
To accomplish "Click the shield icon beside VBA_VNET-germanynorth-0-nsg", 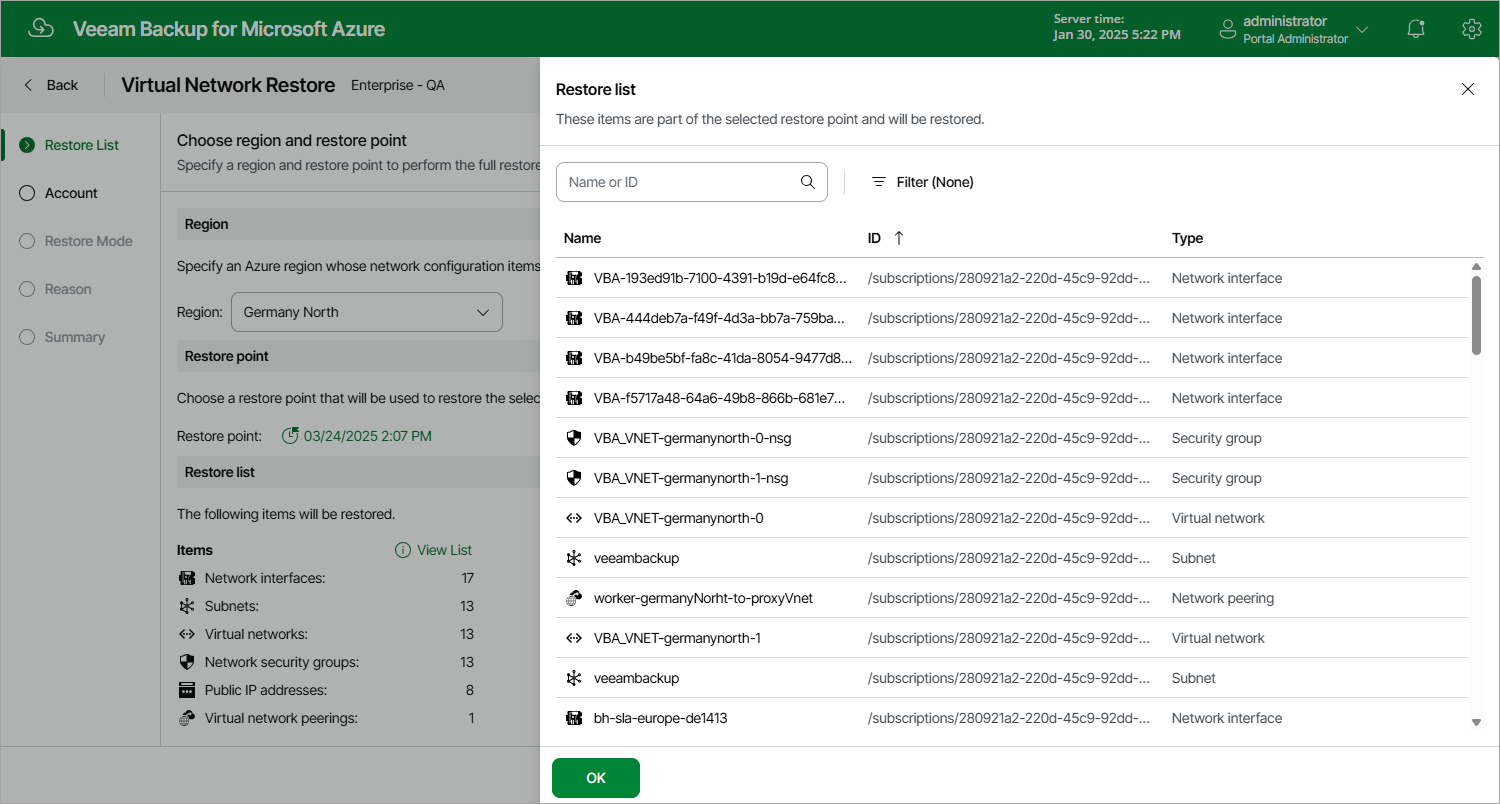I will [574, 438].
